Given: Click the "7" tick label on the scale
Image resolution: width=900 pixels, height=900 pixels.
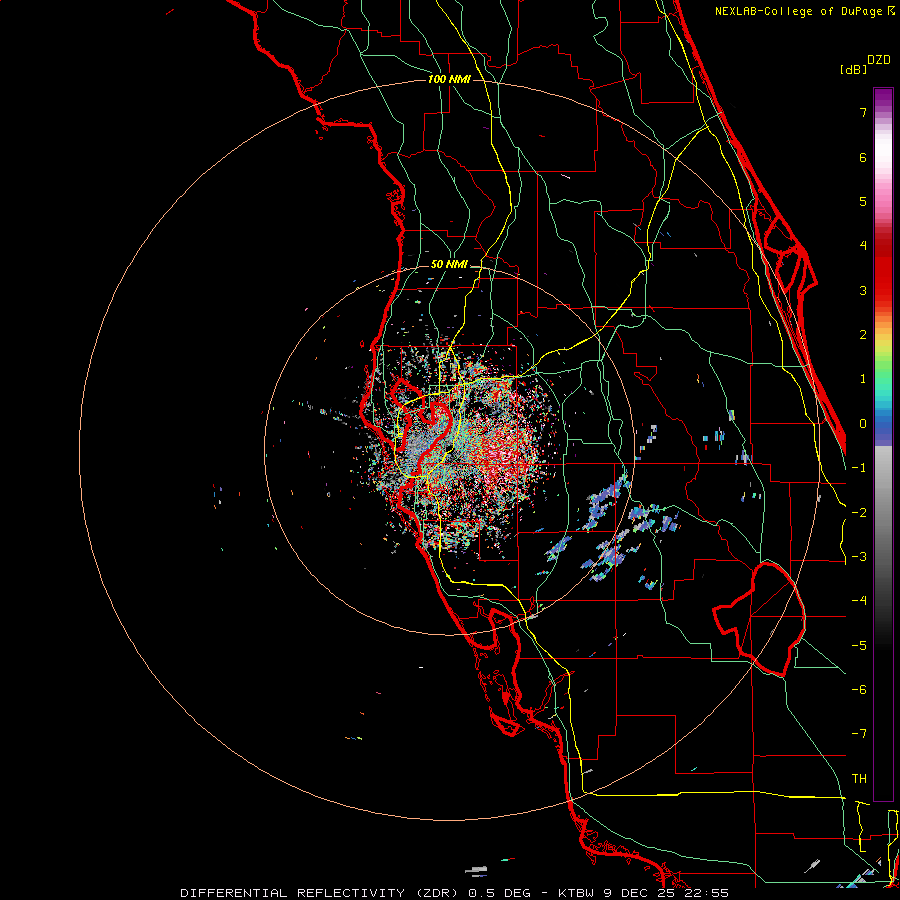Looking at the screenshot, I should 863,112.
